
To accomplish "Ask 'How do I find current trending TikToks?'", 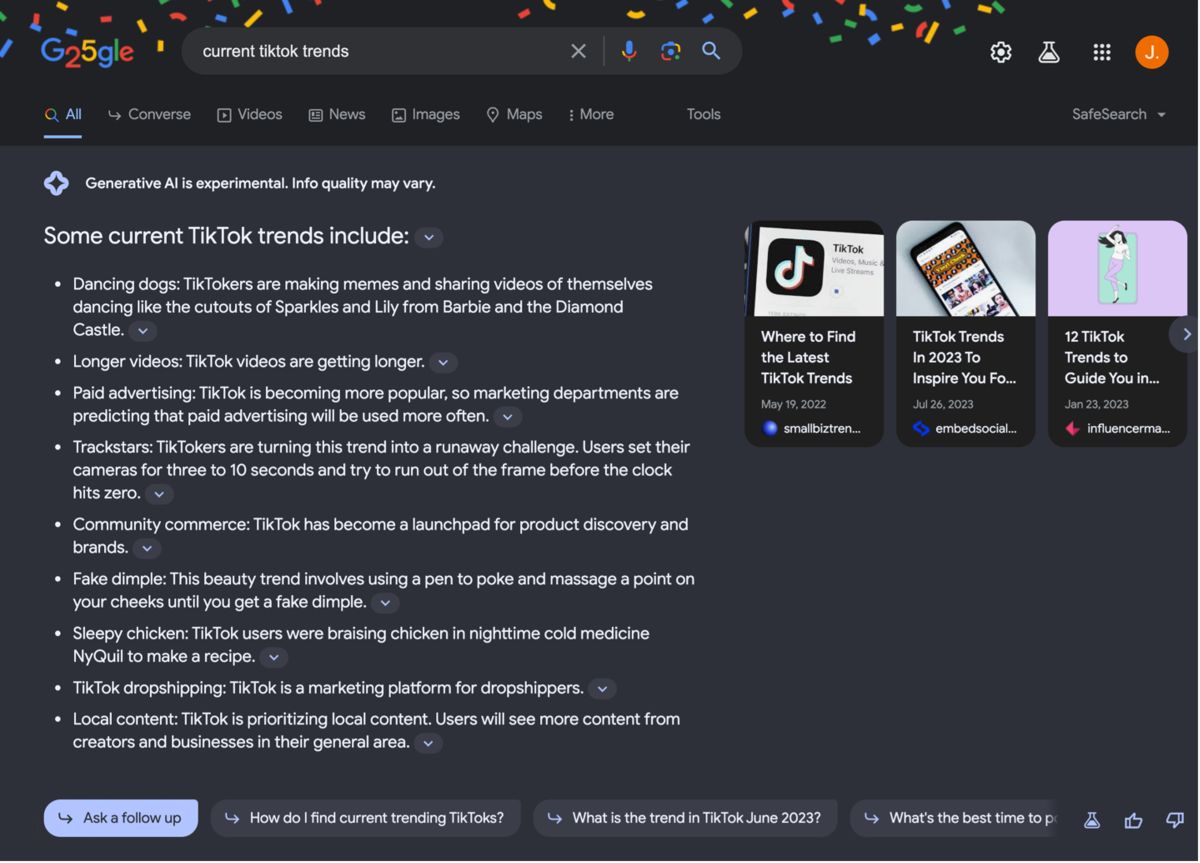I will coord(366,818).
